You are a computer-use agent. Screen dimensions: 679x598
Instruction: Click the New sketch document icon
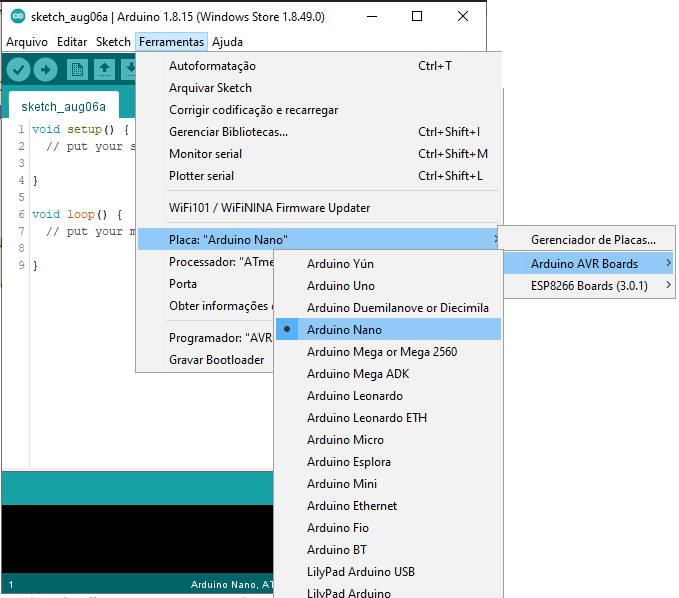coord(78,69)
